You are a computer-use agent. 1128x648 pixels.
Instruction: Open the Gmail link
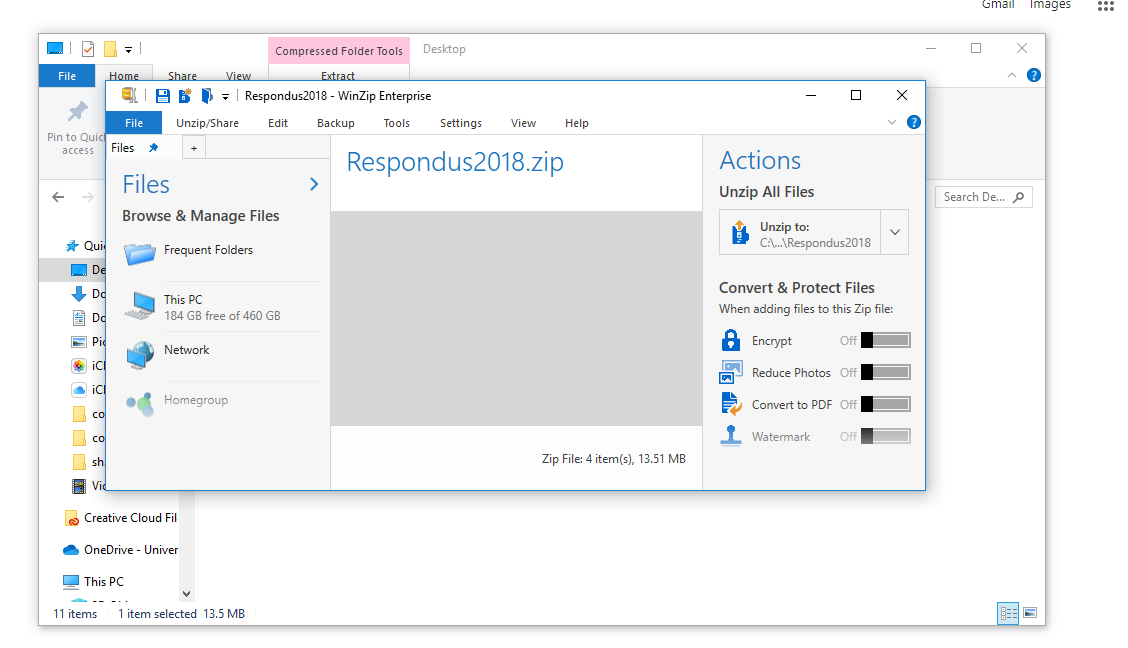(998, 5)
